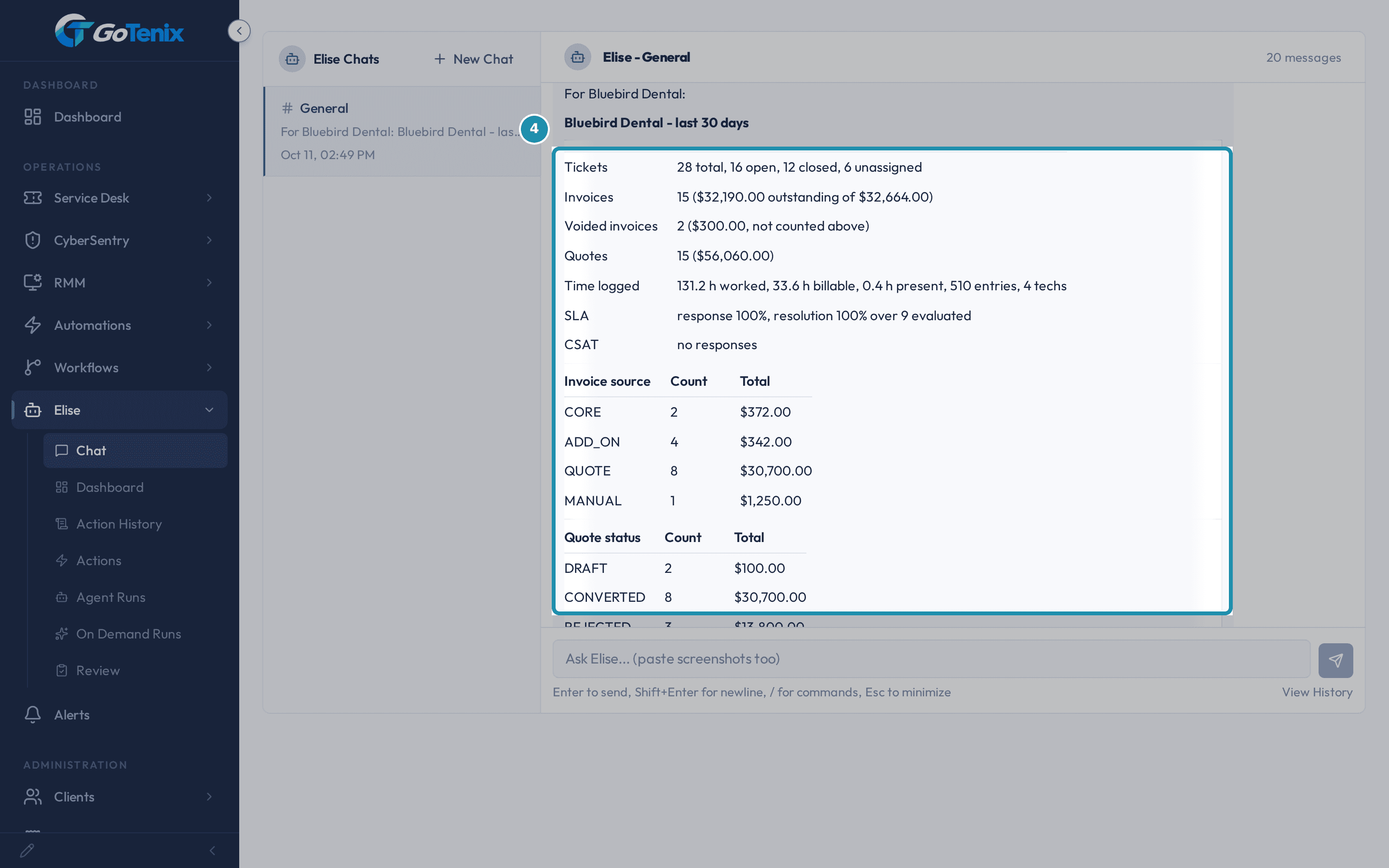Click the RMM monitor icon
Image resolution: width=1389 pixels, height=868 pixels.
[33, 283]
